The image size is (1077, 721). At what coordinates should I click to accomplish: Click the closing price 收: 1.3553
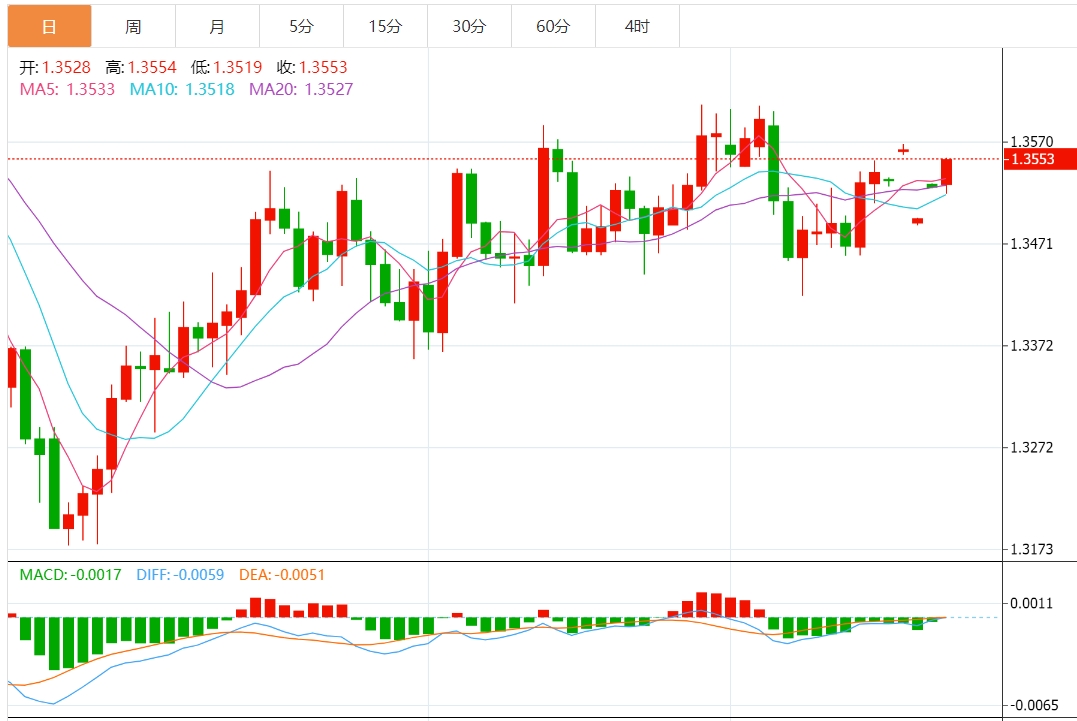312,67
